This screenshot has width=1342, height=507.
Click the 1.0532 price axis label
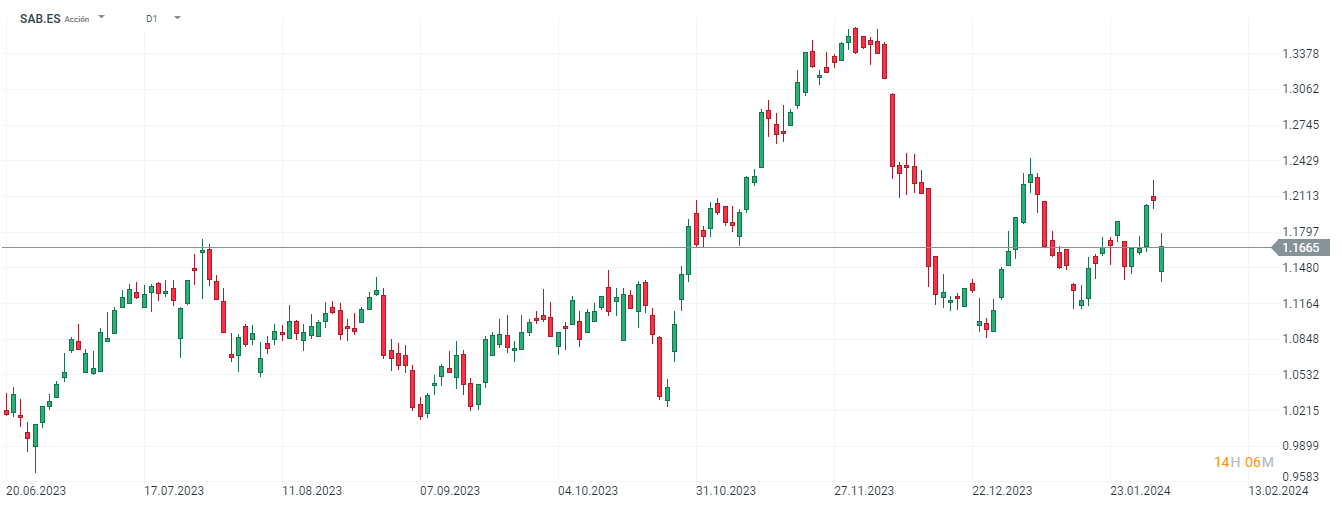click(x=1301, y=375)
